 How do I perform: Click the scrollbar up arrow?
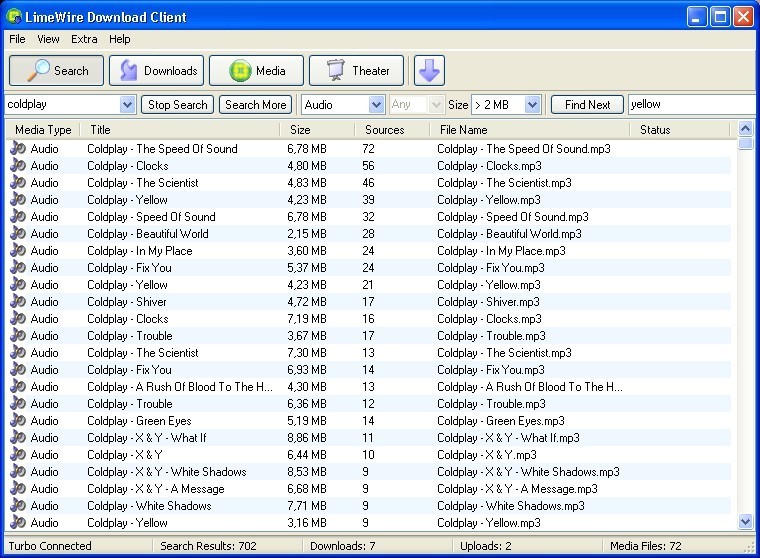click(745, 128)
